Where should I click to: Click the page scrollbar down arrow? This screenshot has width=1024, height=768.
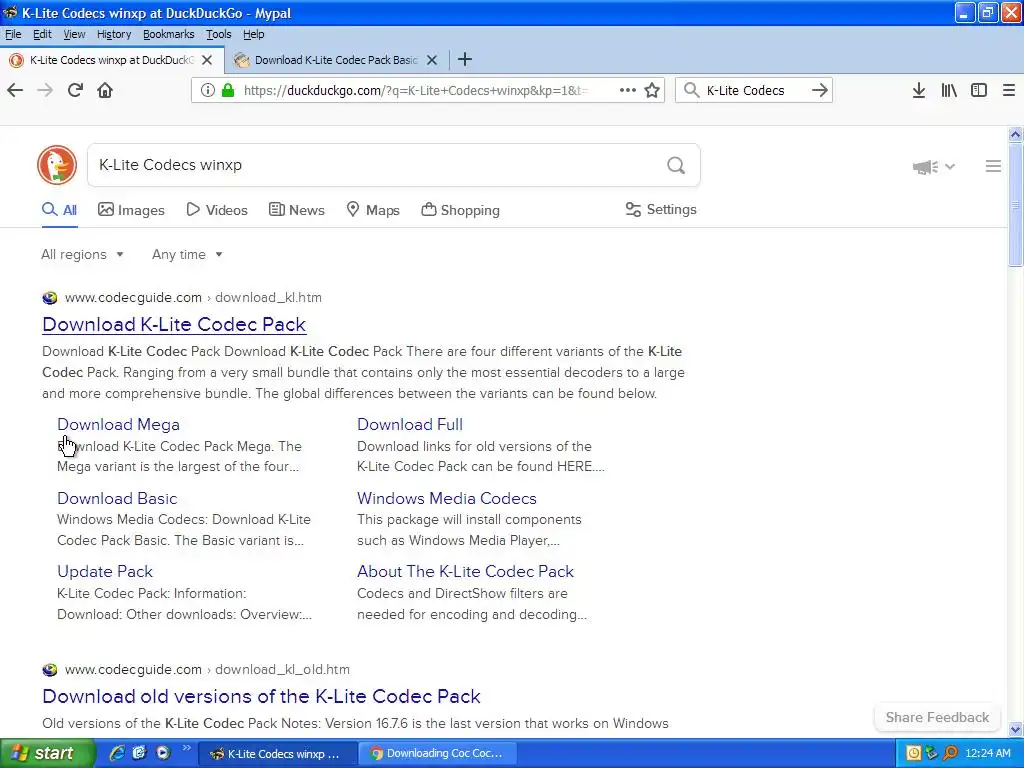click(x=1016, y=729)
